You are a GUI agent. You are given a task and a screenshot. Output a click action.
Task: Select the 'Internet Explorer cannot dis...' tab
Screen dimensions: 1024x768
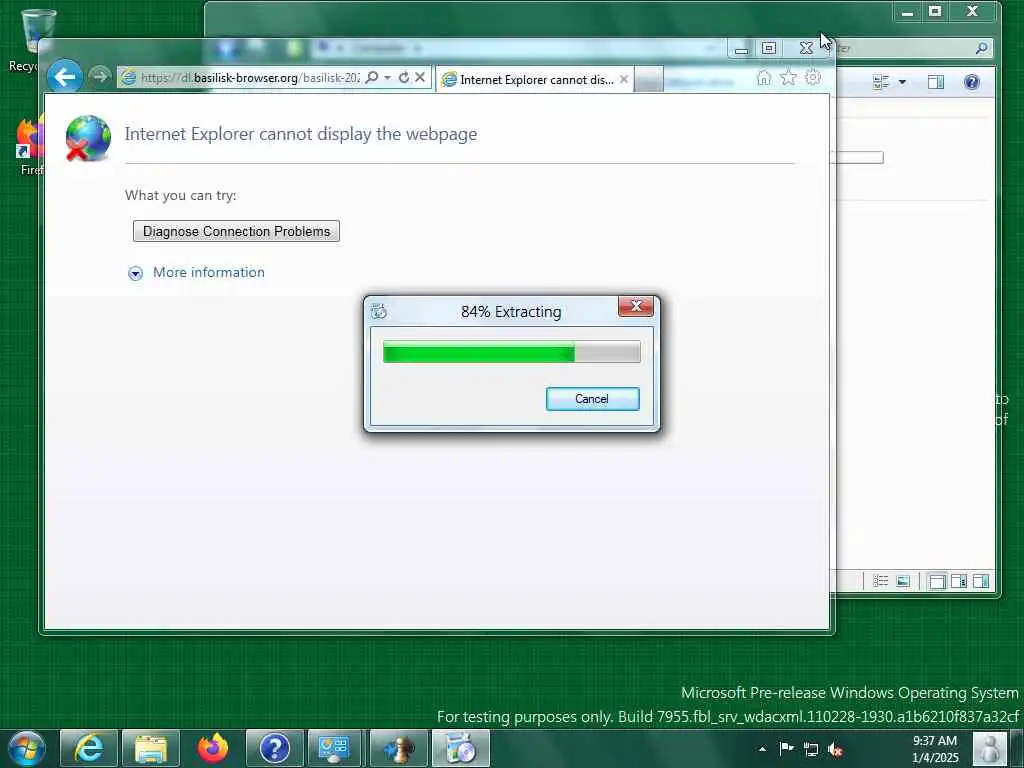pos(536,80)
